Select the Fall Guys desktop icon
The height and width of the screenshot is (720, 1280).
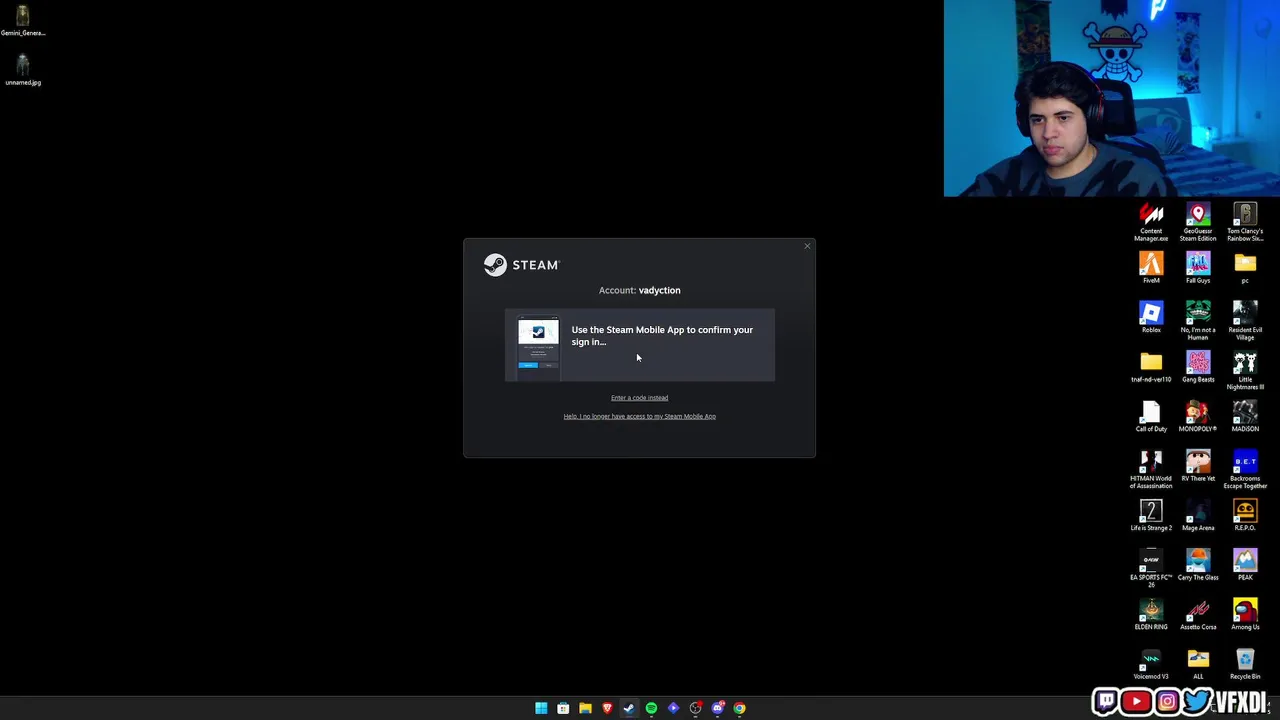(1198, 268)
